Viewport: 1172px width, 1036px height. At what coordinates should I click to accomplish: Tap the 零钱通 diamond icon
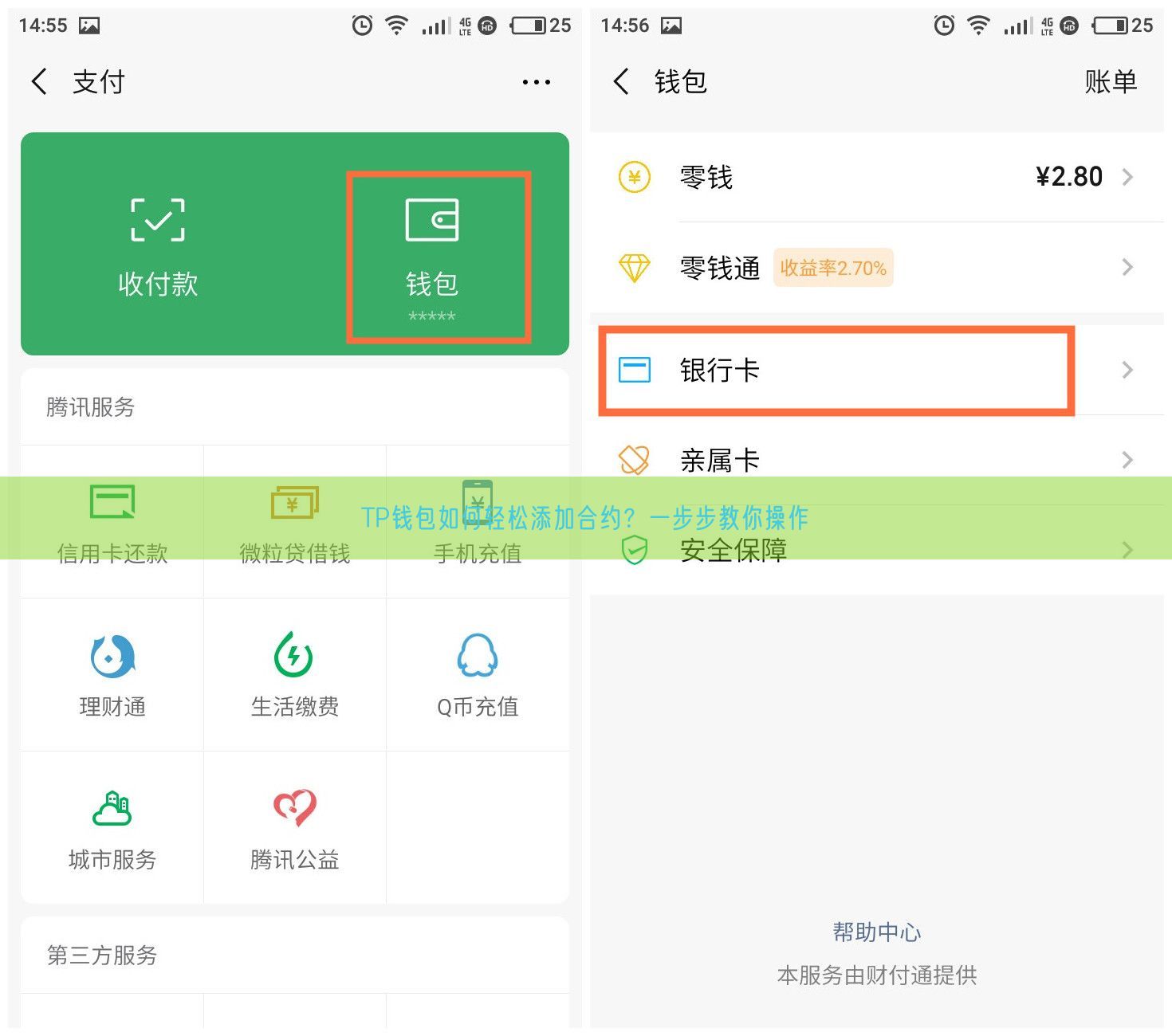tap(635, 268)
